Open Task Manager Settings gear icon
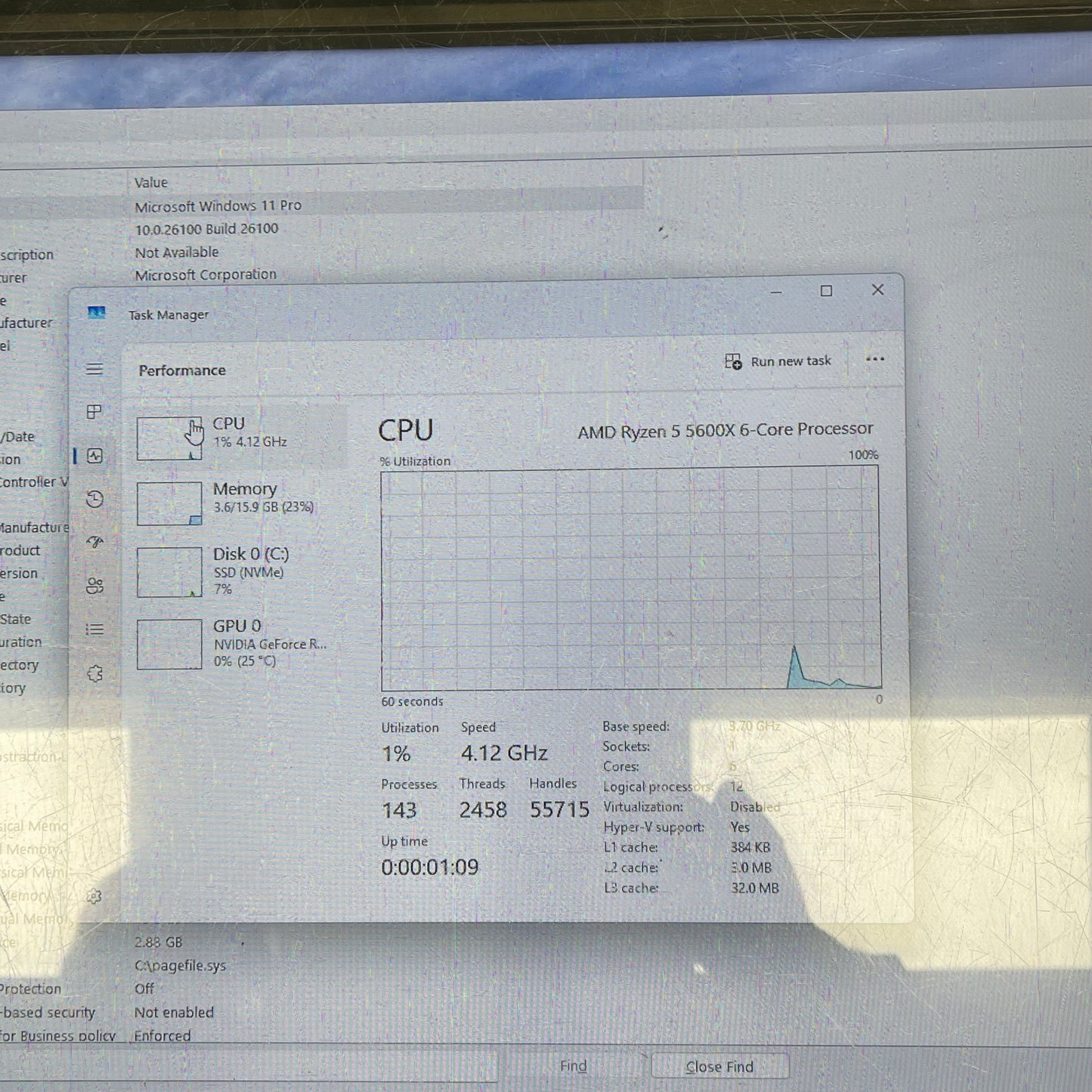The height and width of the screenshot is (1092, 1092). (94, 896)
